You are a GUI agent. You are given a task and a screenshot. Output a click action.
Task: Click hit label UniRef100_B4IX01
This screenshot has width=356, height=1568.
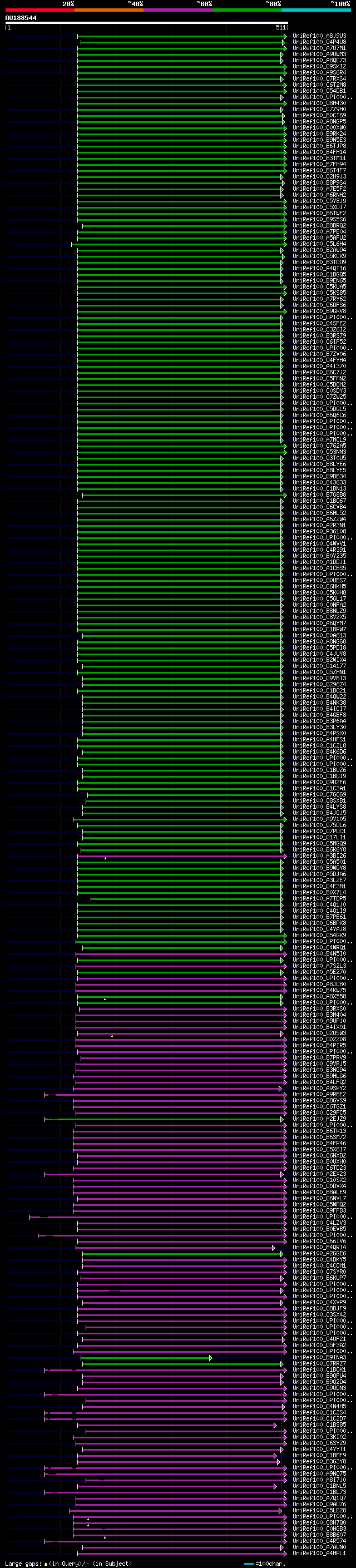pos(319,1027)
